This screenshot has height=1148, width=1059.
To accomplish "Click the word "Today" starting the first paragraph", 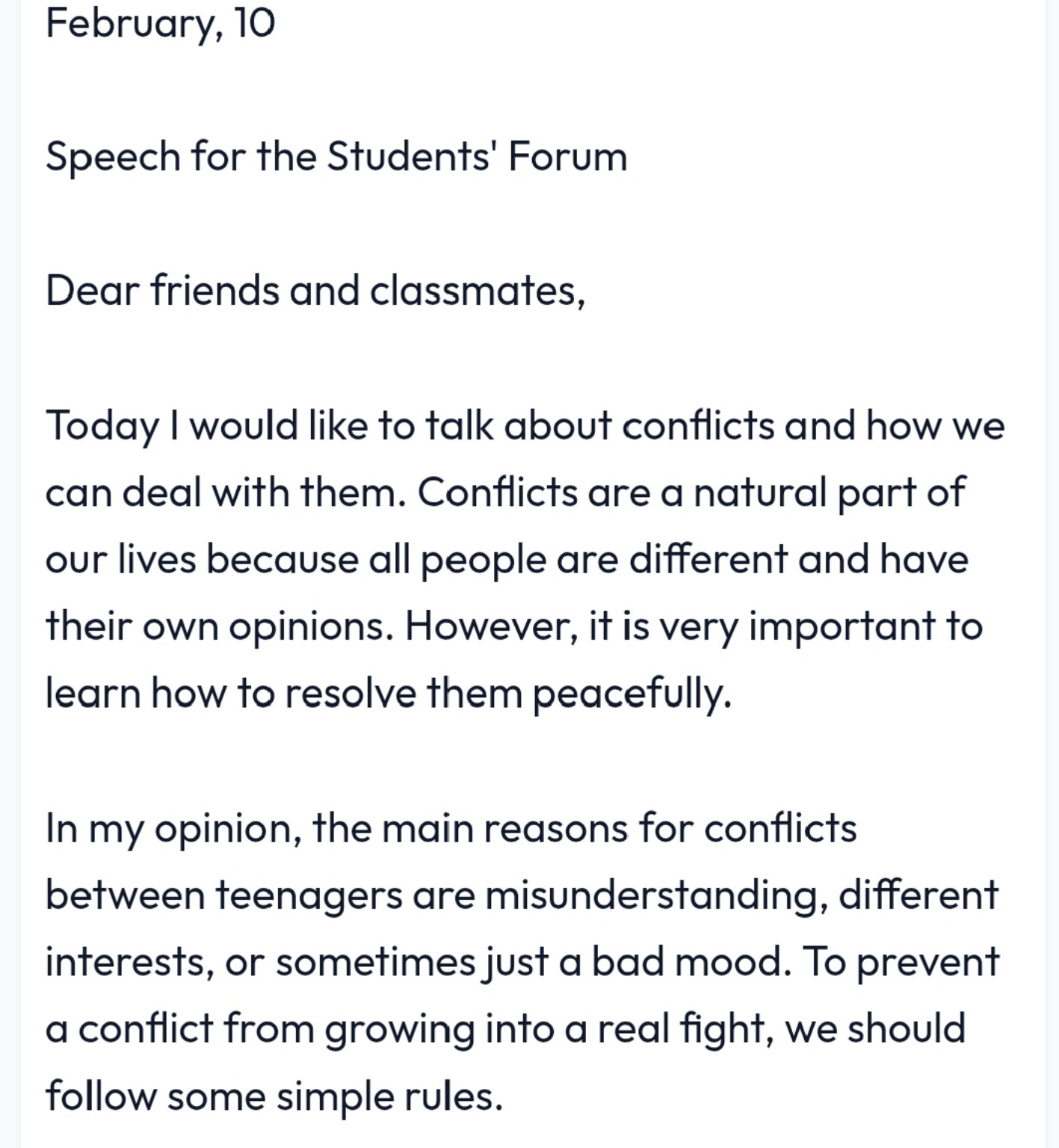I will click(102, 426).
